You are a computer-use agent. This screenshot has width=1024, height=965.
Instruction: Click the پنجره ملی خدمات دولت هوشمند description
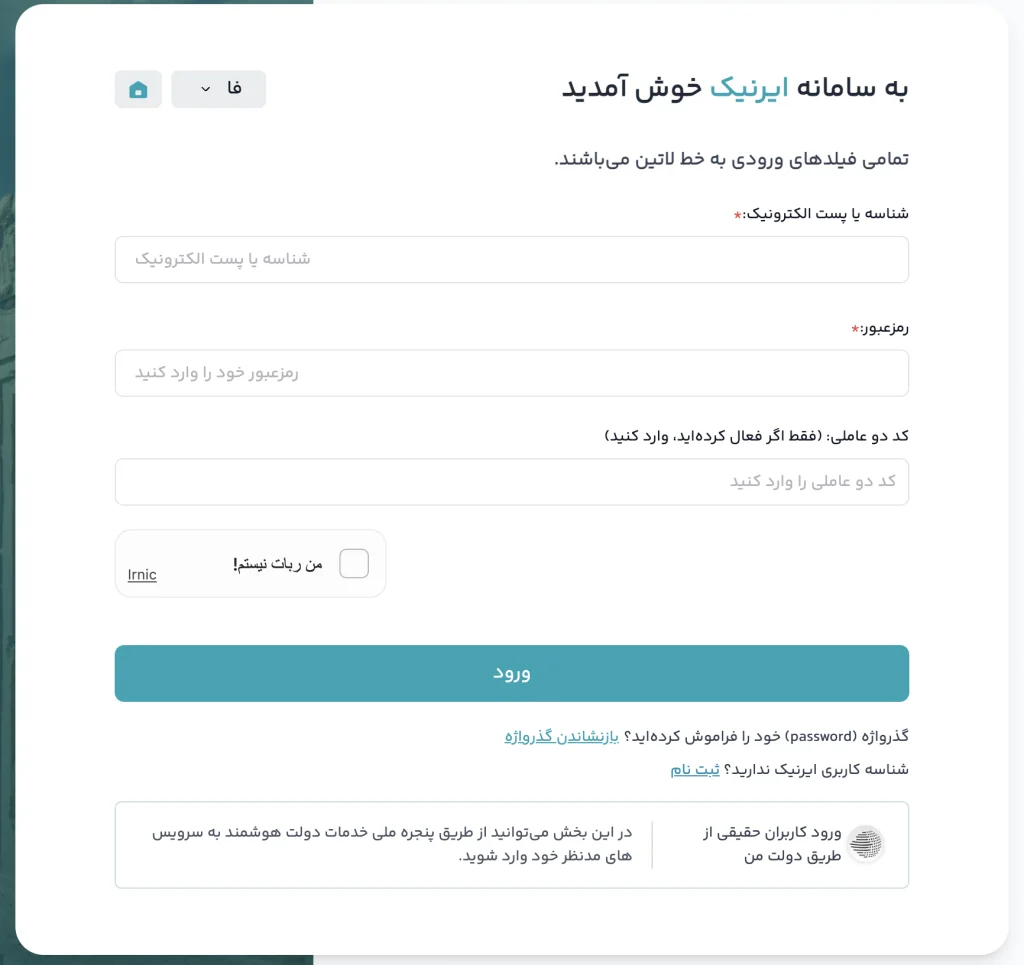pyautogui.click(x=392, y=844)
